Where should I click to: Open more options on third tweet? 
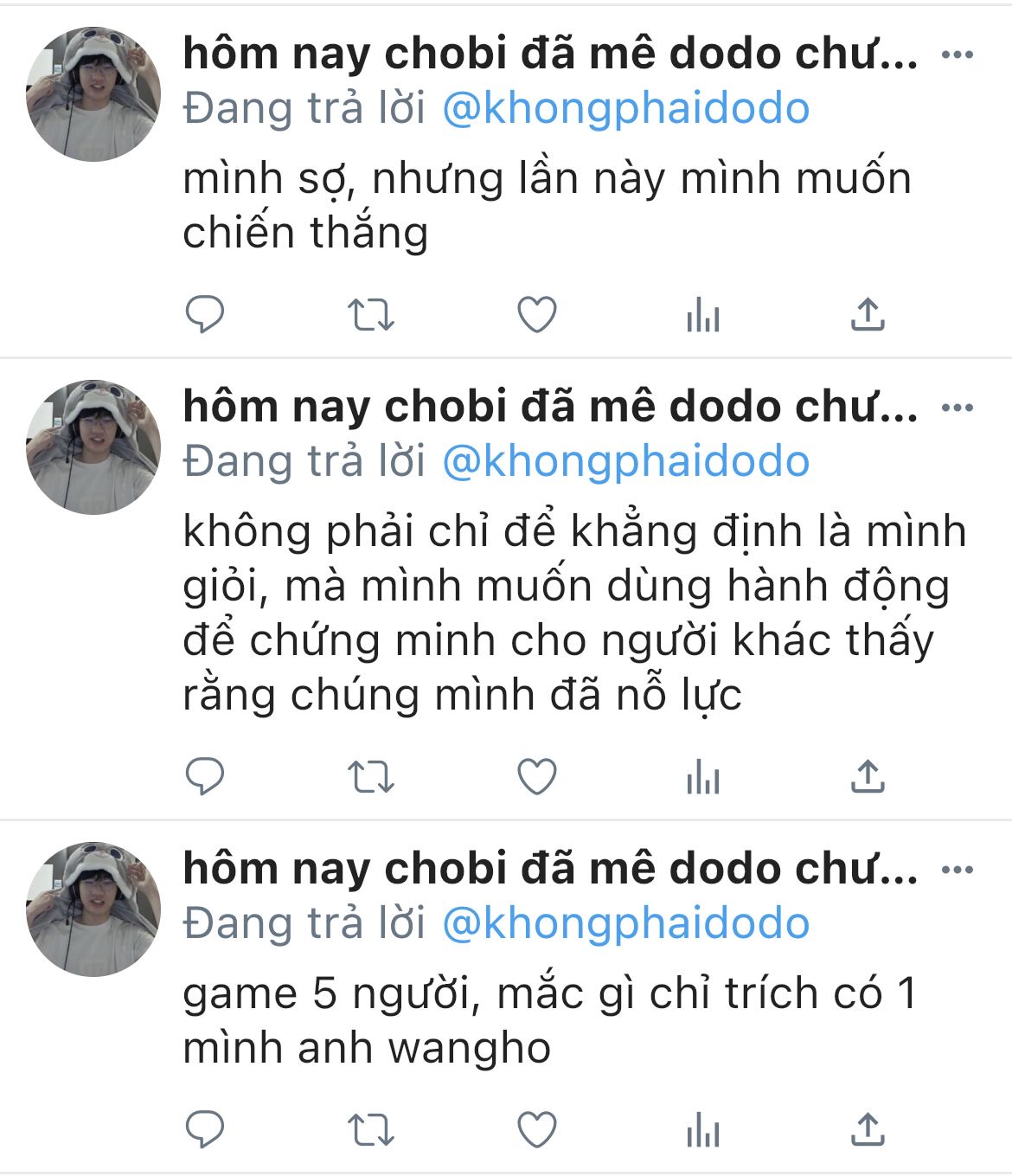click(958, 870)
